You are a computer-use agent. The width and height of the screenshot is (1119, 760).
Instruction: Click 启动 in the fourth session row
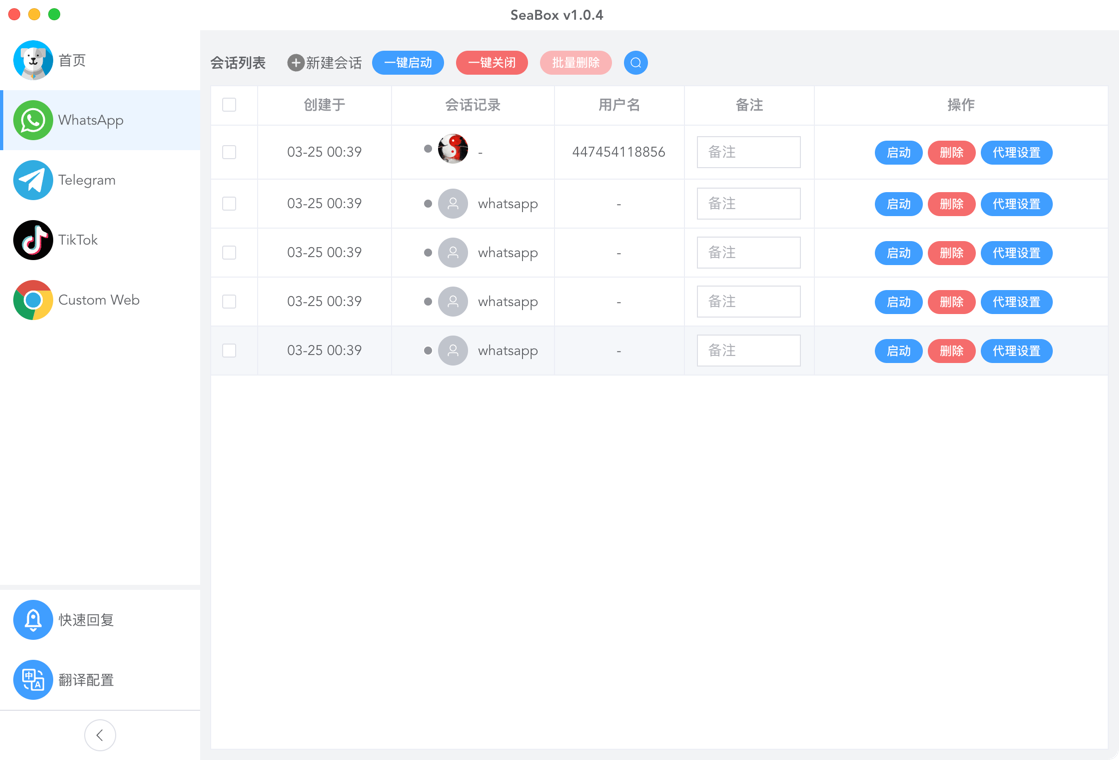point(898,302)
